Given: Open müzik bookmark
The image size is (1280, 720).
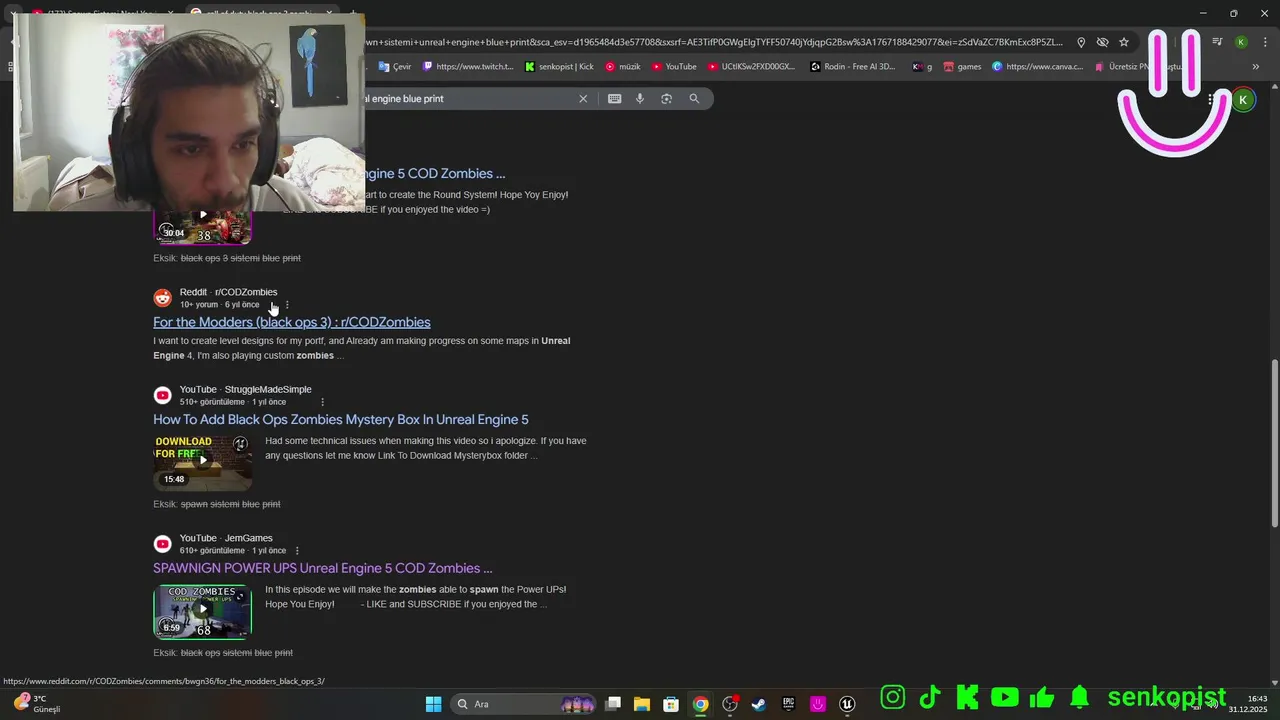Looking at the screenshot, I should 623,67.
